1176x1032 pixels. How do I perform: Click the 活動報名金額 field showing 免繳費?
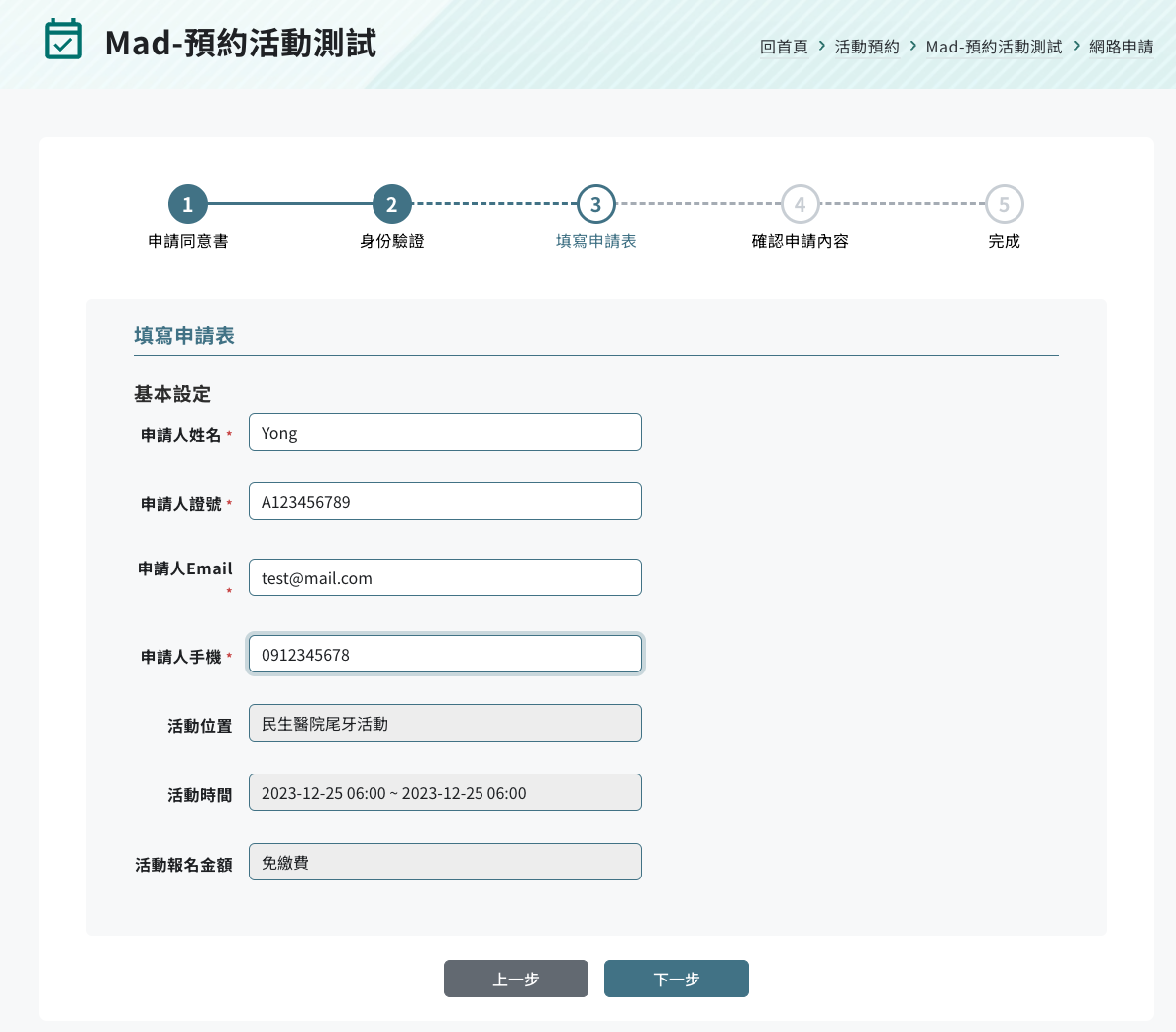pos(445,862)
